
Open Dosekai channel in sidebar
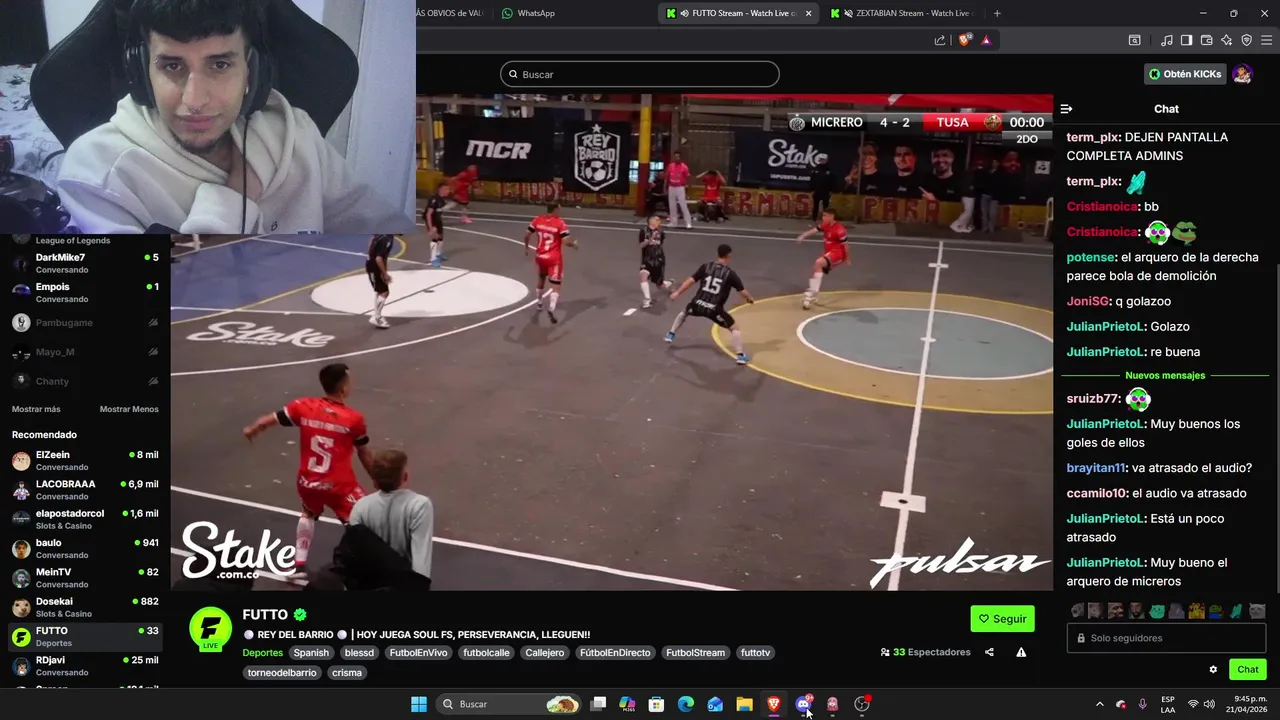[85, 608]
